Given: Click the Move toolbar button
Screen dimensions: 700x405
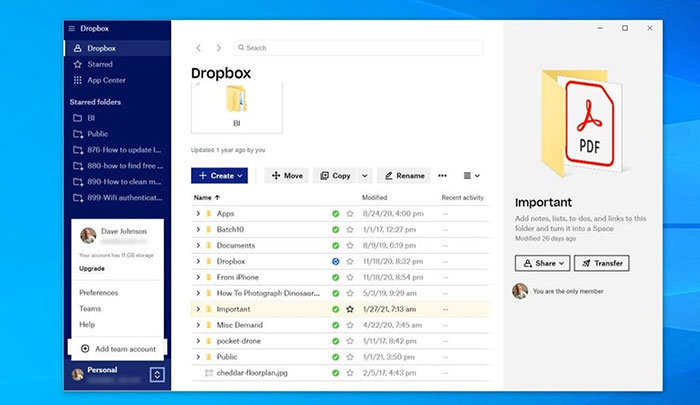Looking at the screenshot, I should [287, 175].
